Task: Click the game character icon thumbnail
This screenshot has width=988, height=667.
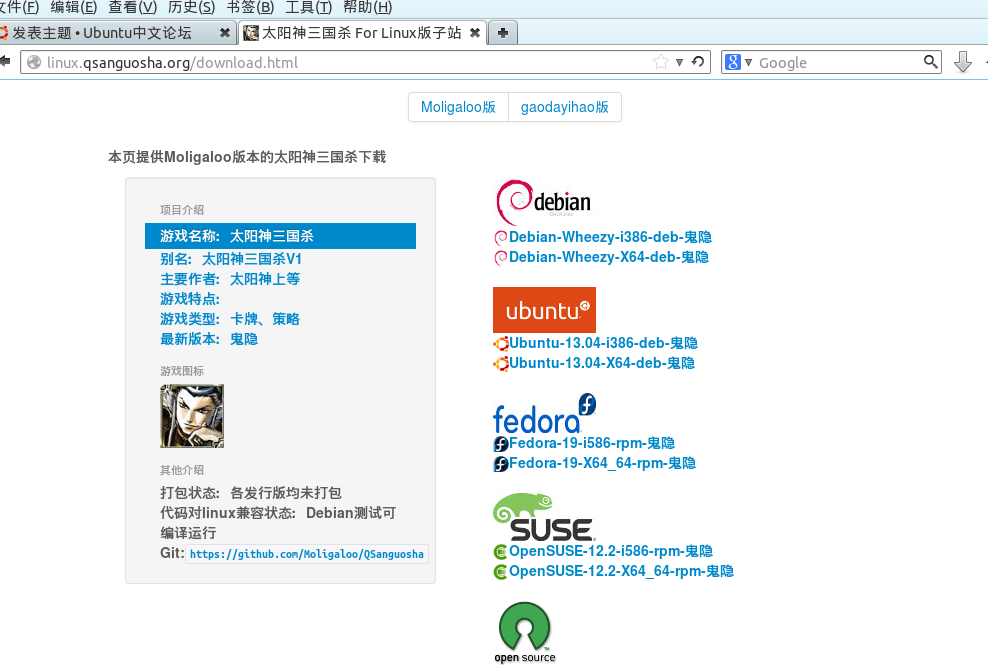Action: [192, 416]
